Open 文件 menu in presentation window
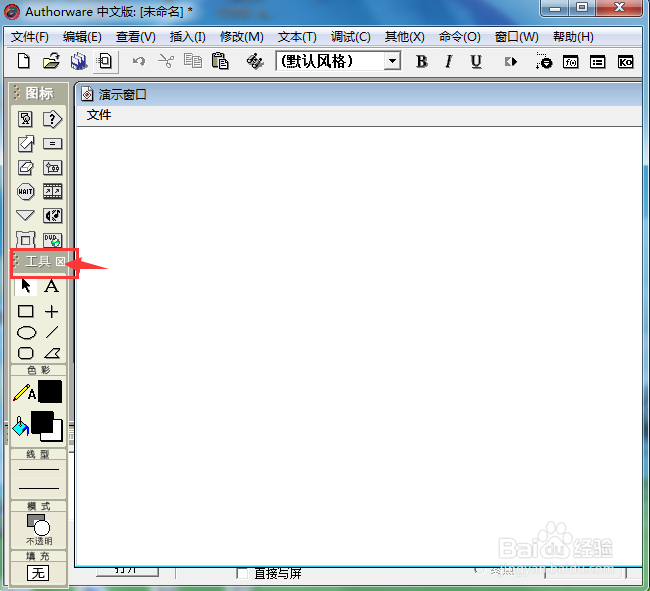The image size is (650, 591). [x=99, y=115]
